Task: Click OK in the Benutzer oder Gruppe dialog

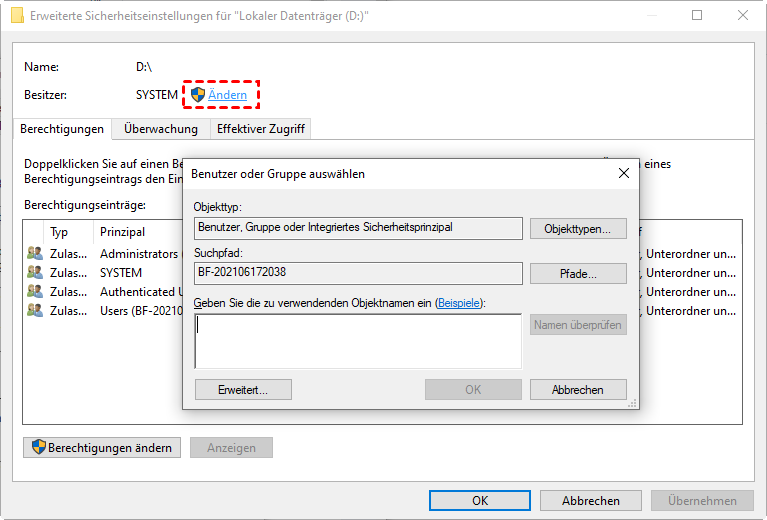Action: 473,390
